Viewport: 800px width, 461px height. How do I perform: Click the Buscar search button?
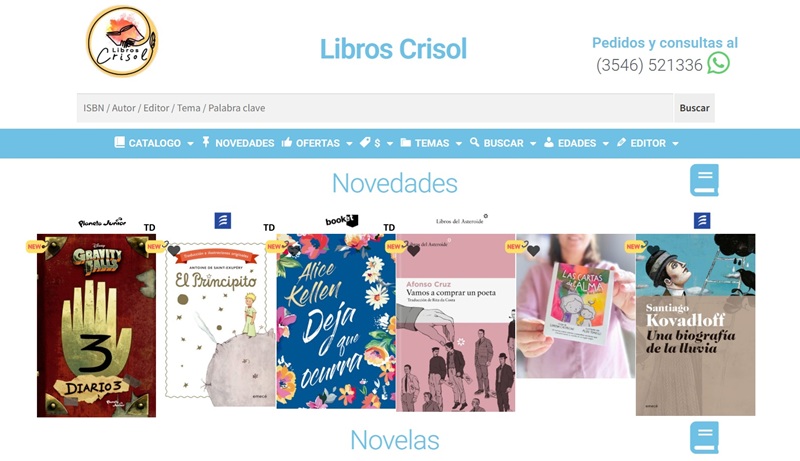[x=694, y=108]
